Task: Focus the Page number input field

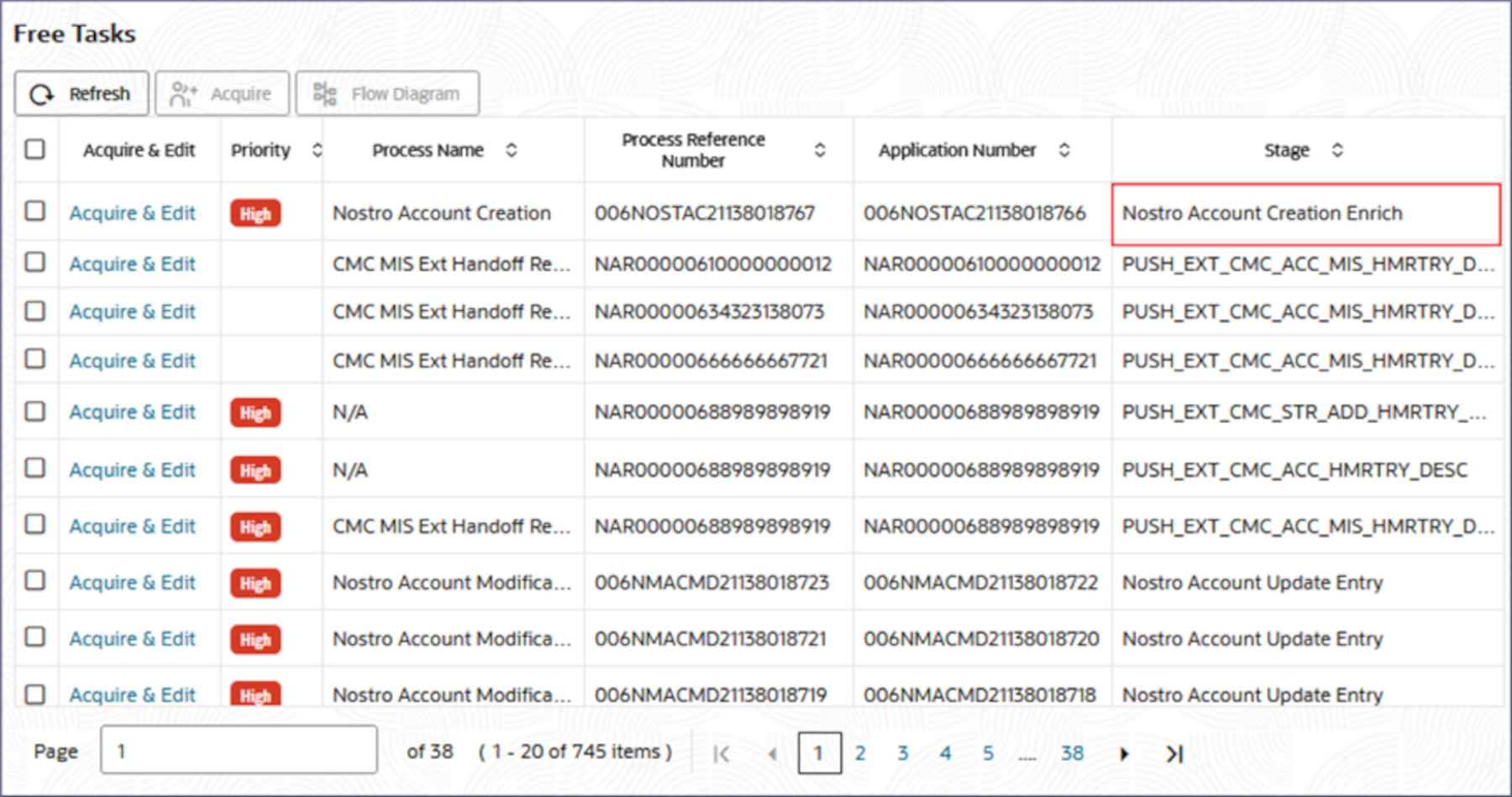Action: click(239, 750)
